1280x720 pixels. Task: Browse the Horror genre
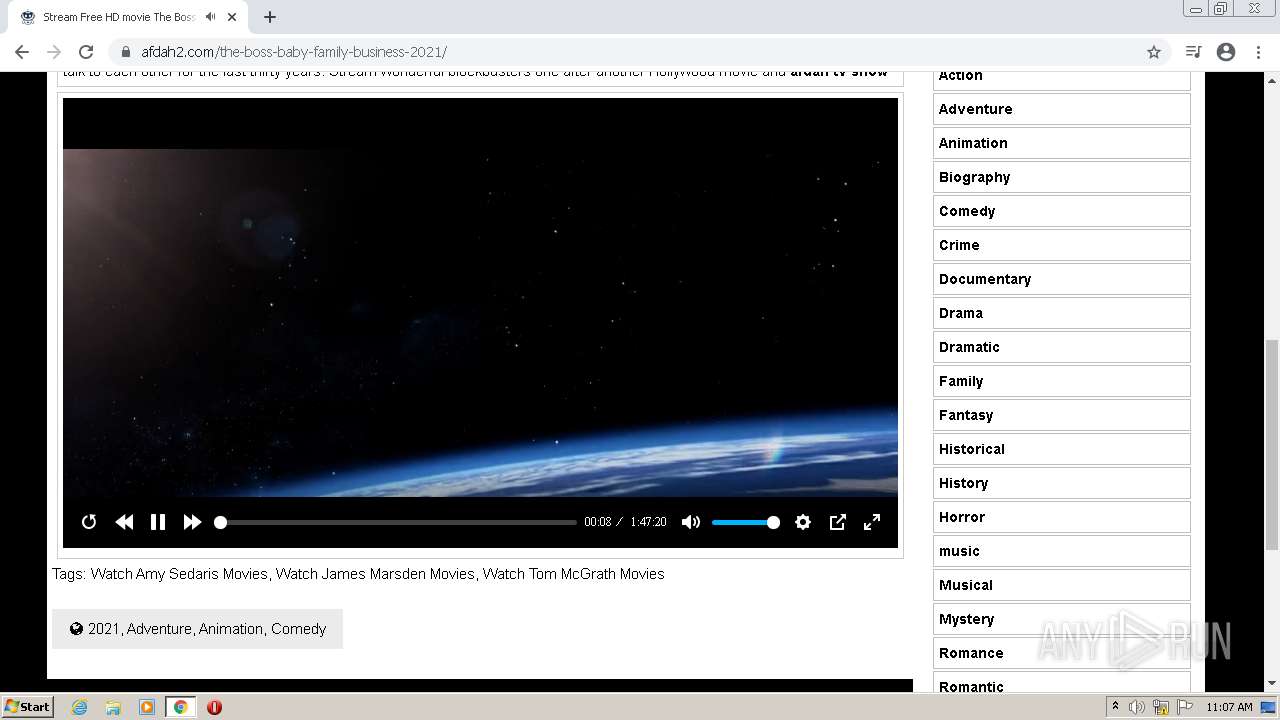(x=1062, y=517)
